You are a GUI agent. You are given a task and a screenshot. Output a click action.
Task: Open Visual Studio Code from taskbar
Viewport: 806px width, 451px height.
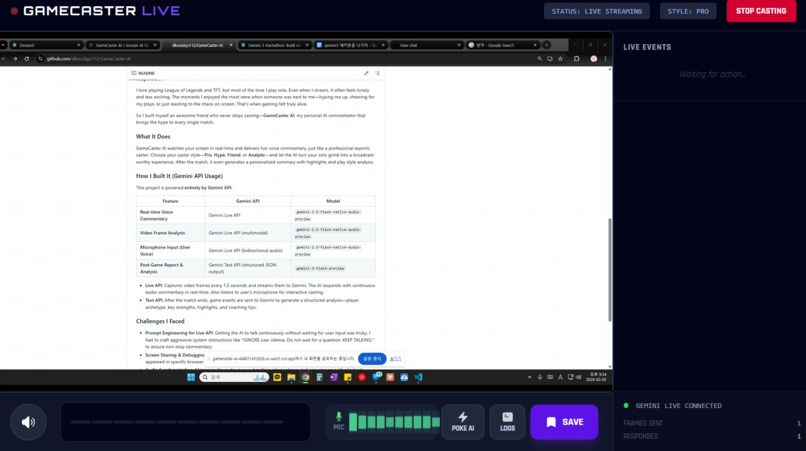[418, 377]
